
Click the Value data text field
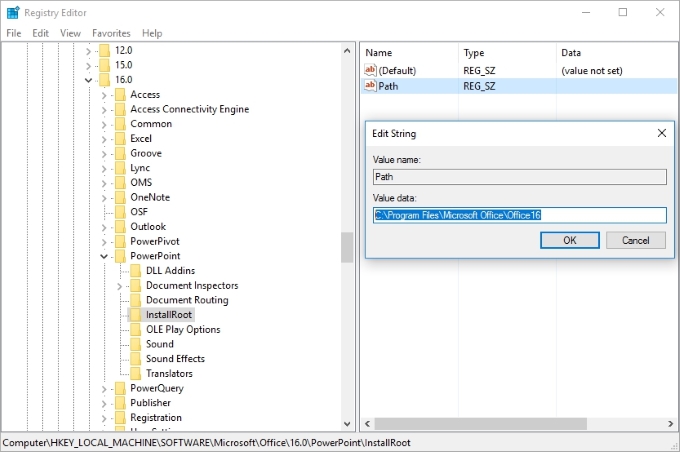[x=519, y=215]
